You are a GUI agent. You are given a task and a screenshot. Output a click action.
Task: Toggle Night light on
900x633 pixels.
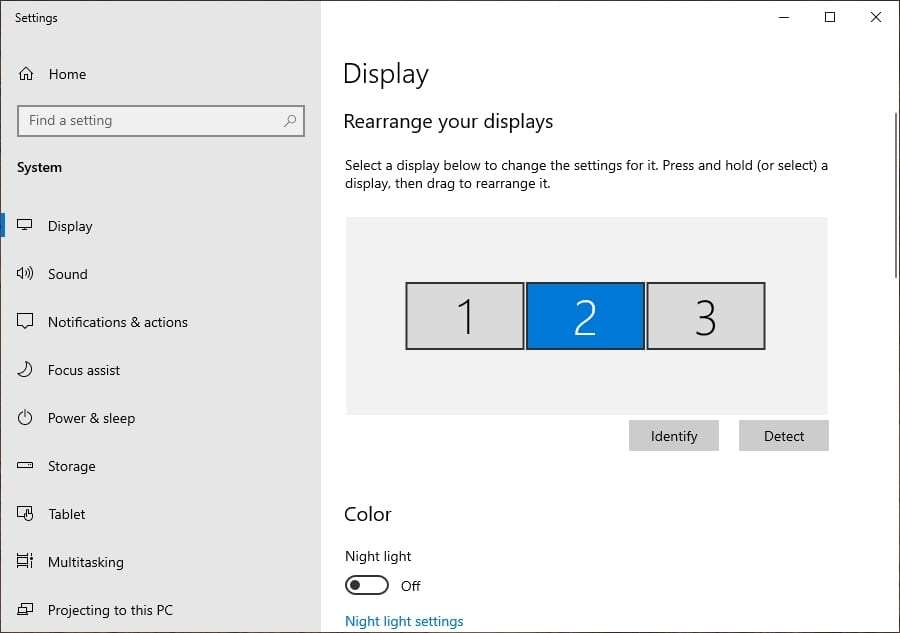click(367, 585)
